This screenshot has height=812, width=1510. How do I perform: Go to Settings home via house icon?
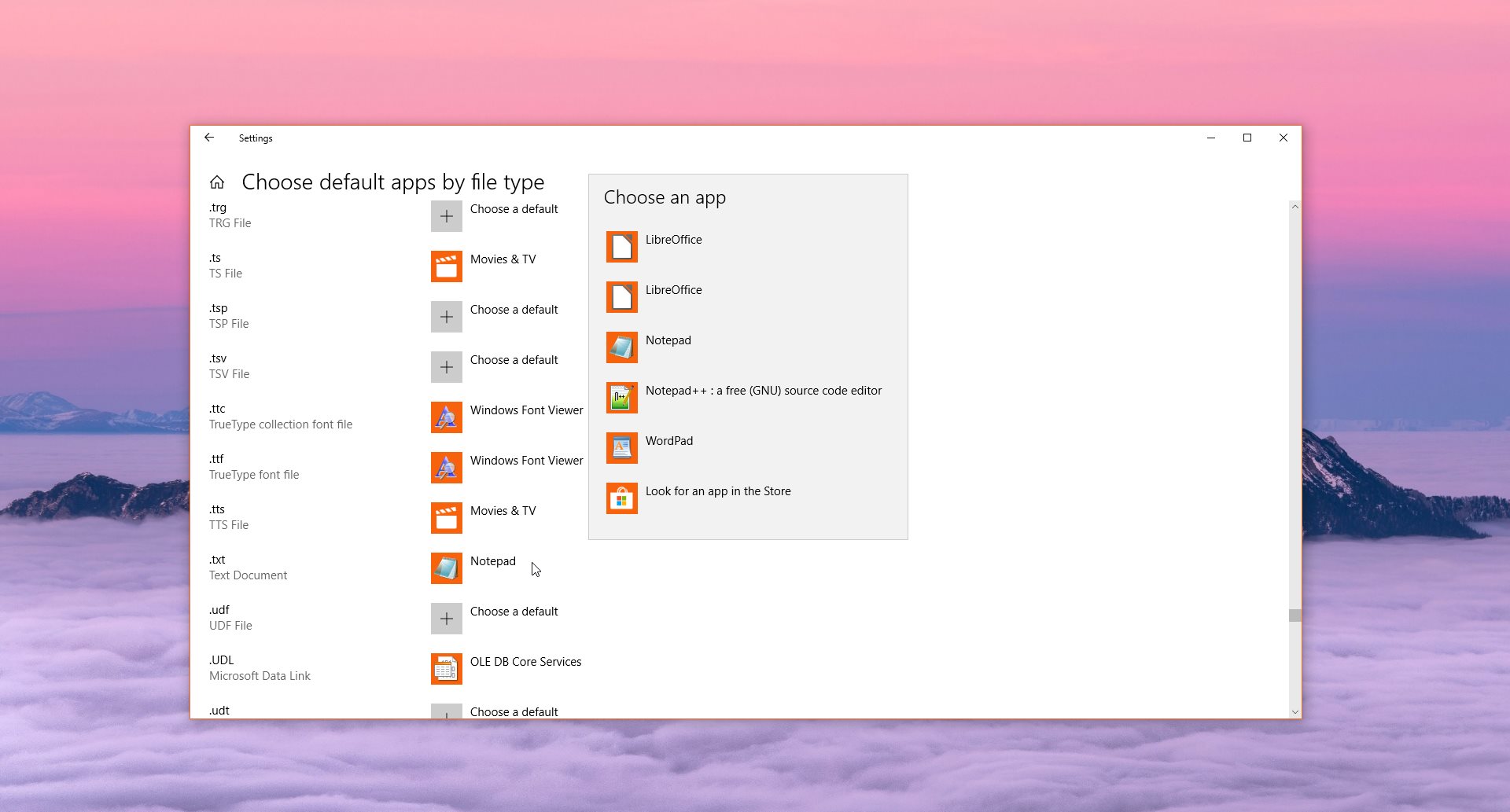pyautogui.click(x=217, y=182)
